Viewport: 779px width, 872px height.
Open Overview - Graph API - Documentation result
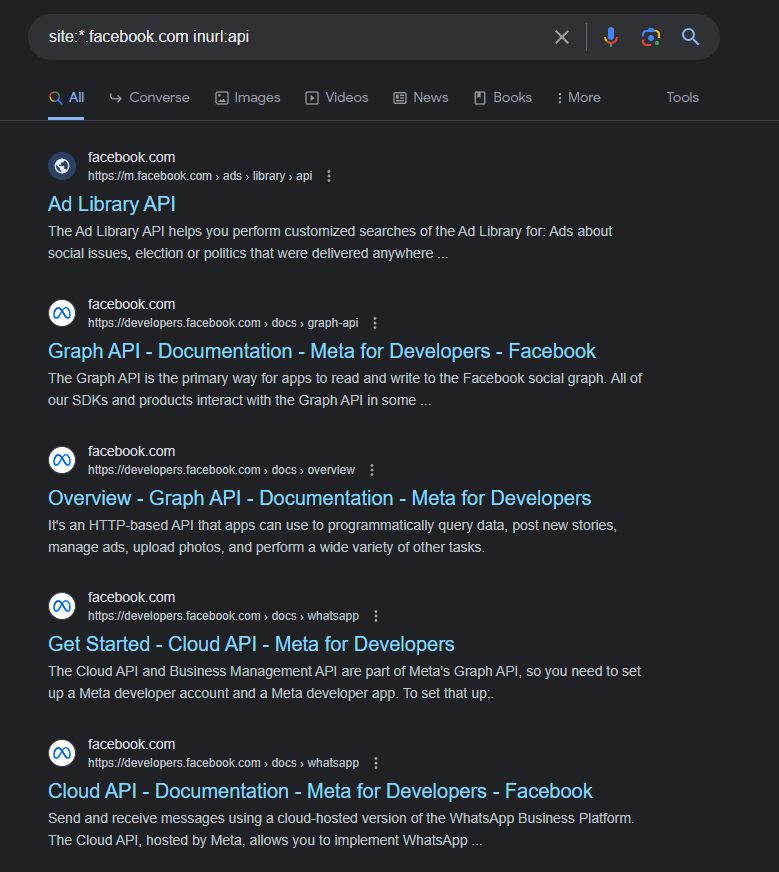tap(319, 498)
